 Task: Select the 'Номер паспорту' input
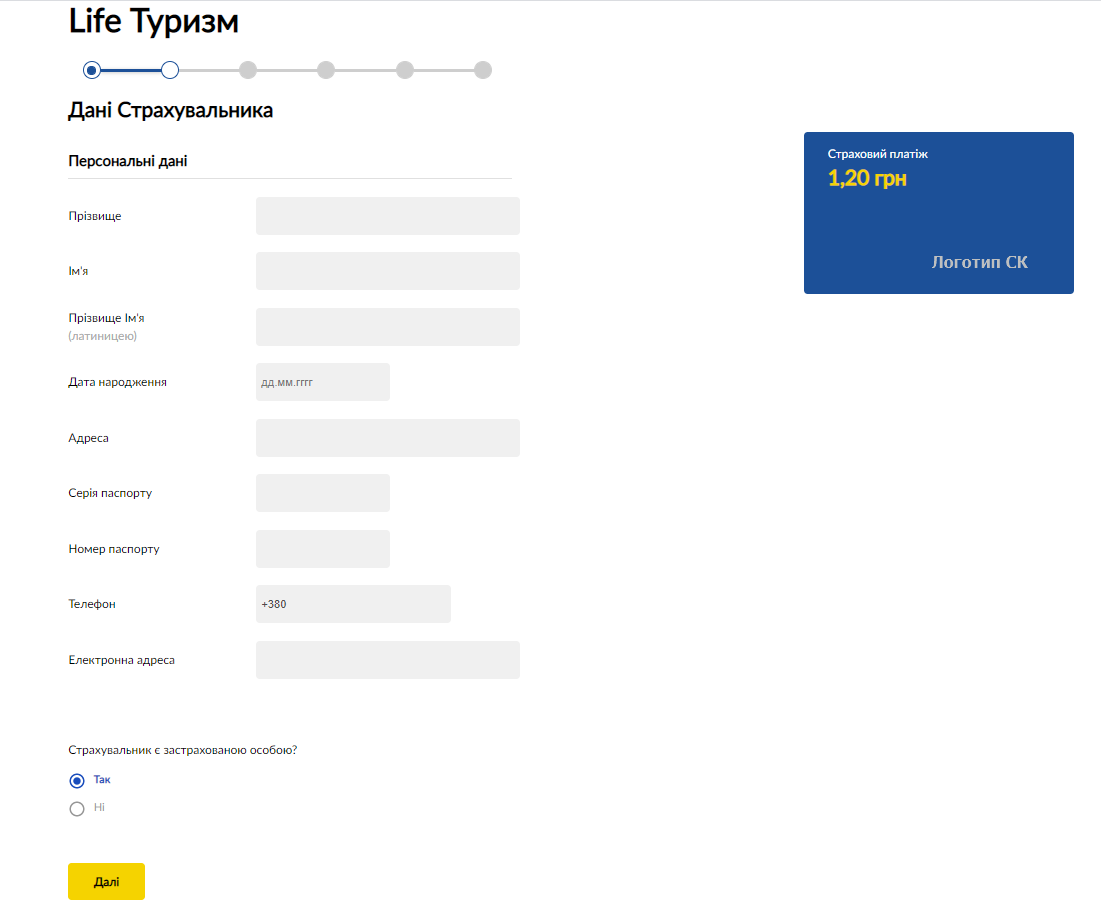tap(322, 549)
